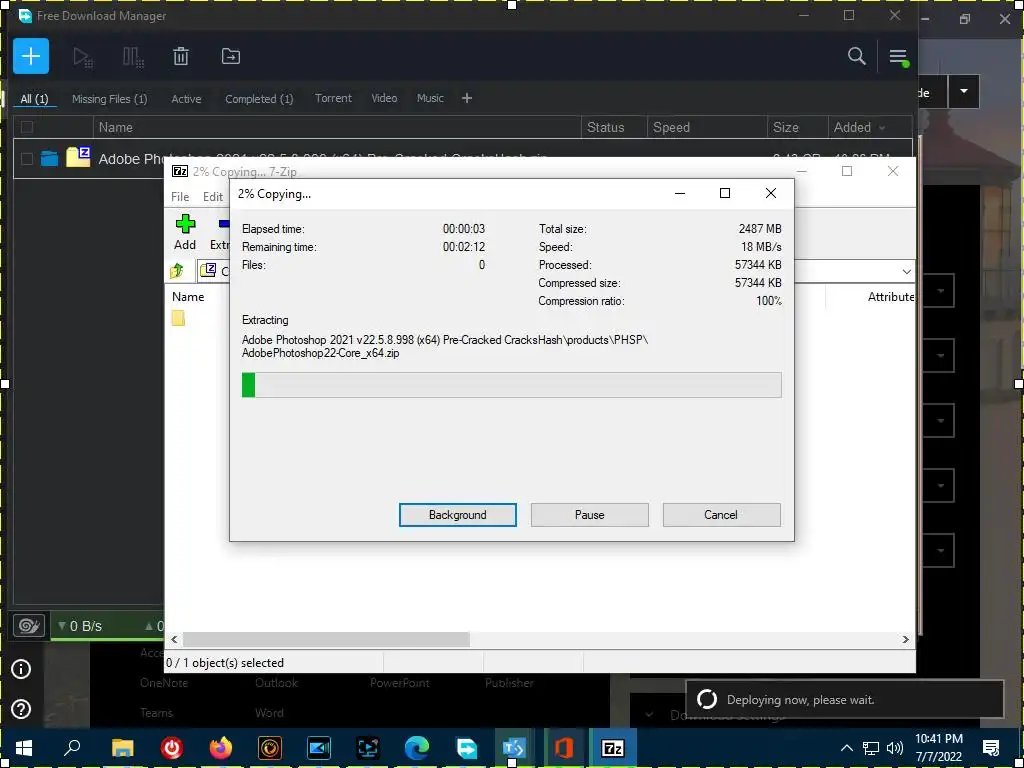The image size is (1024, 768).
Task: Click the volume speaker tray icon
Action: (x=895, y=748)
